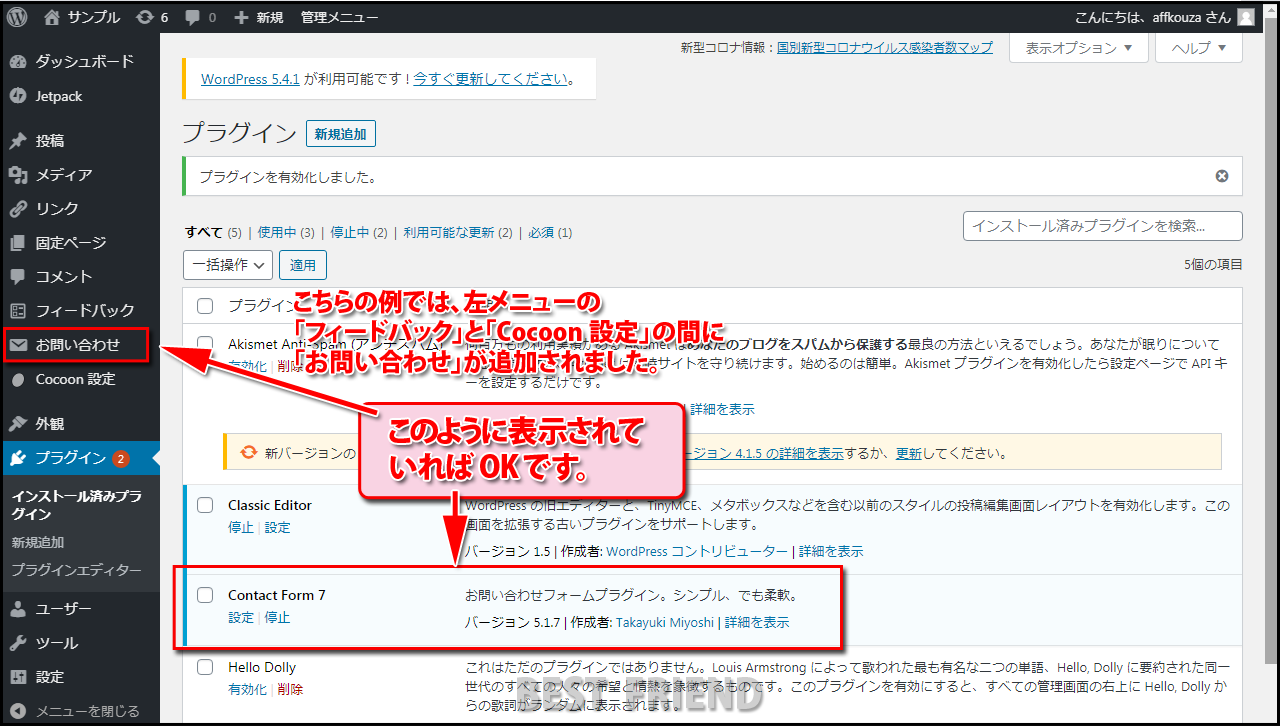Filter by 利用可能な更新 (2)

point(458,232)
